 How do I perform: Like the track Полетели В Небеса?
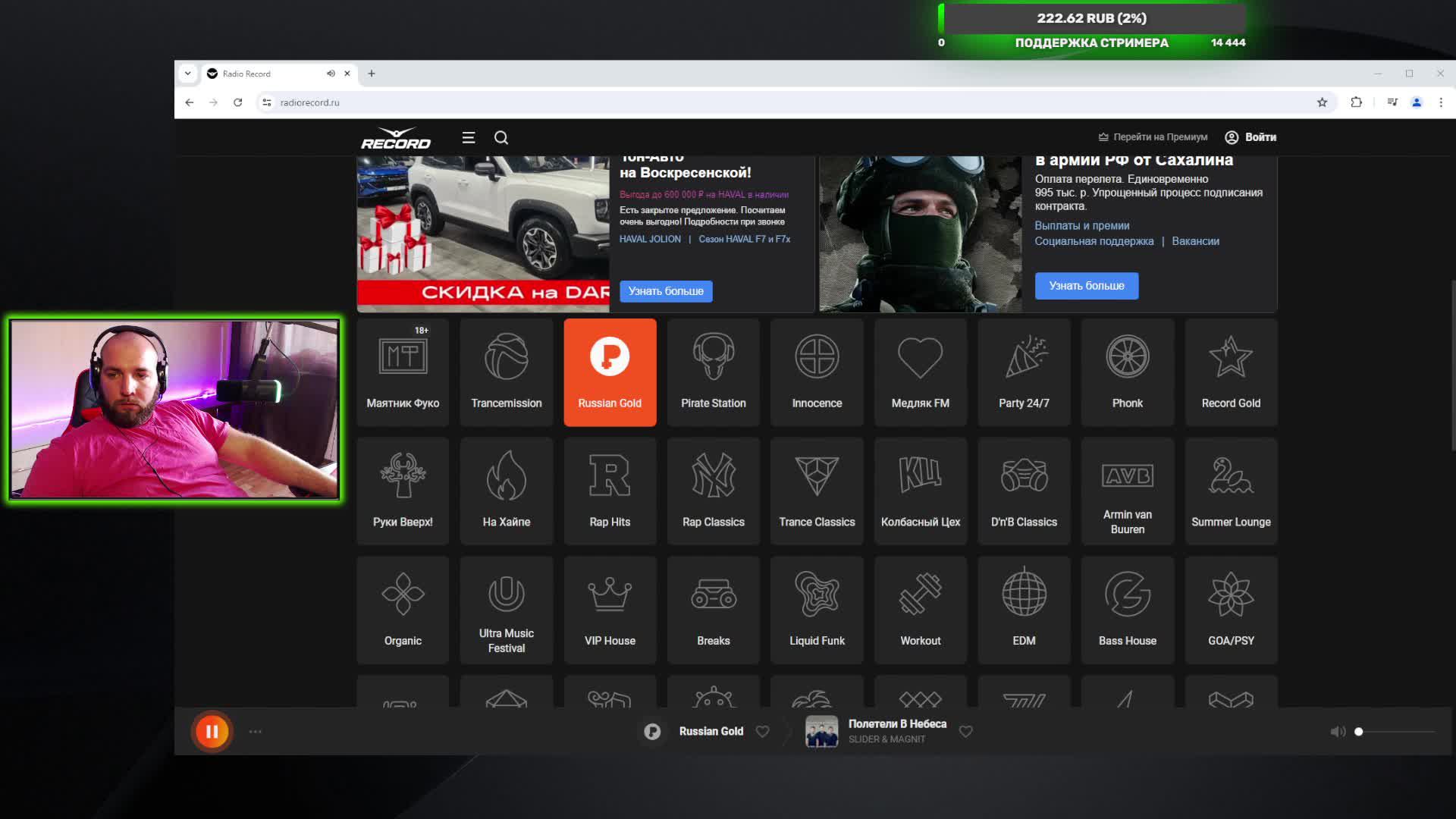966,731
